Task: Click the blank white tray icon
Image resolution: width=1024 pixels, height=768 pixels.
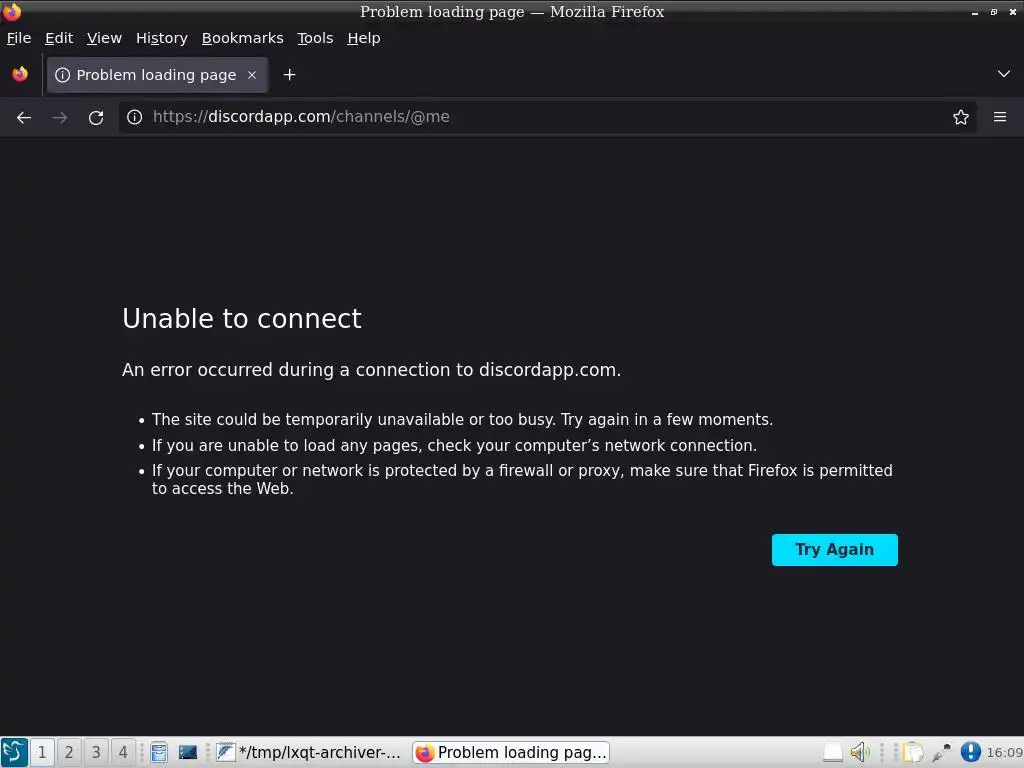Action: (x=833, y=752)
